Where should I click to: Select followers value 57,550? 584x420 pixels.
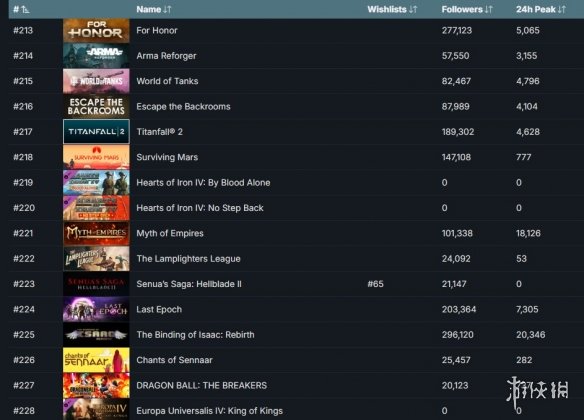click(x=455, y=56)
